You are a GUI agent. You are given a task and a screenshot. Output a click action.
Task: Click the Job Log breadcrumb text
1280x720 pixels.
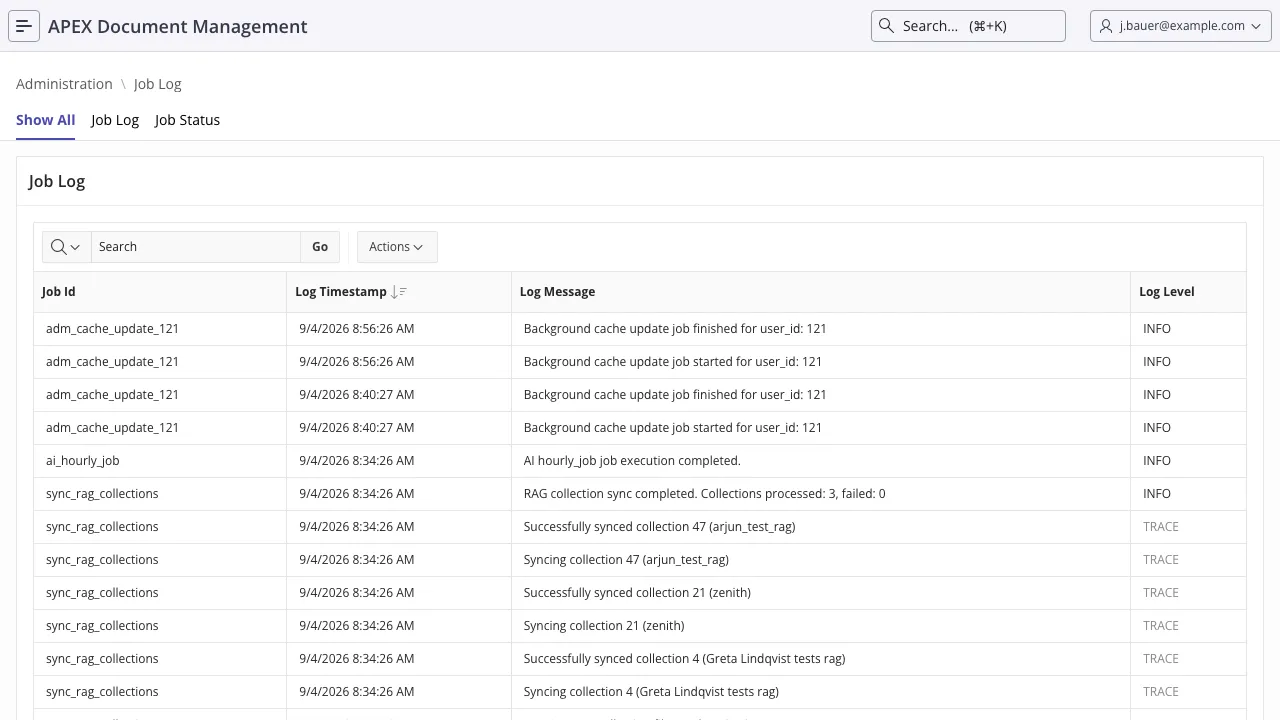coord(158,84)
